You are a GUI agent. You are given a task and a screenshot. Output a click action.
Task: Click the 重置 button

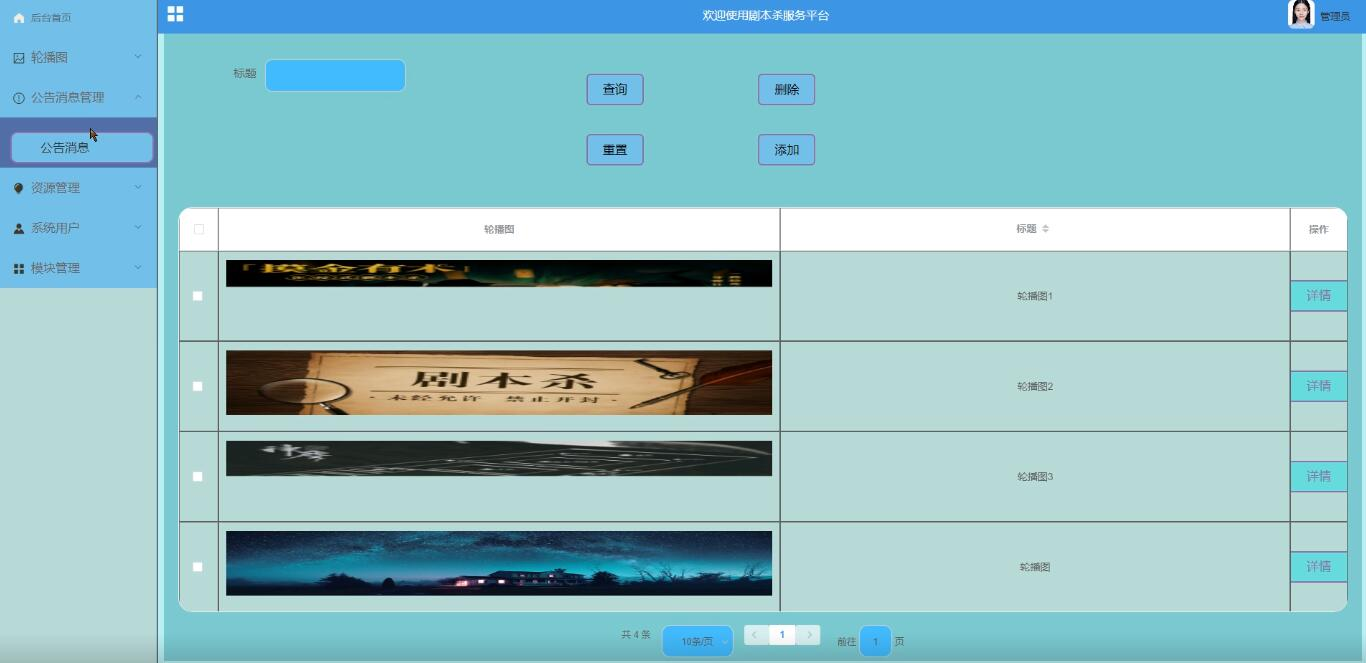pos(615,149)
